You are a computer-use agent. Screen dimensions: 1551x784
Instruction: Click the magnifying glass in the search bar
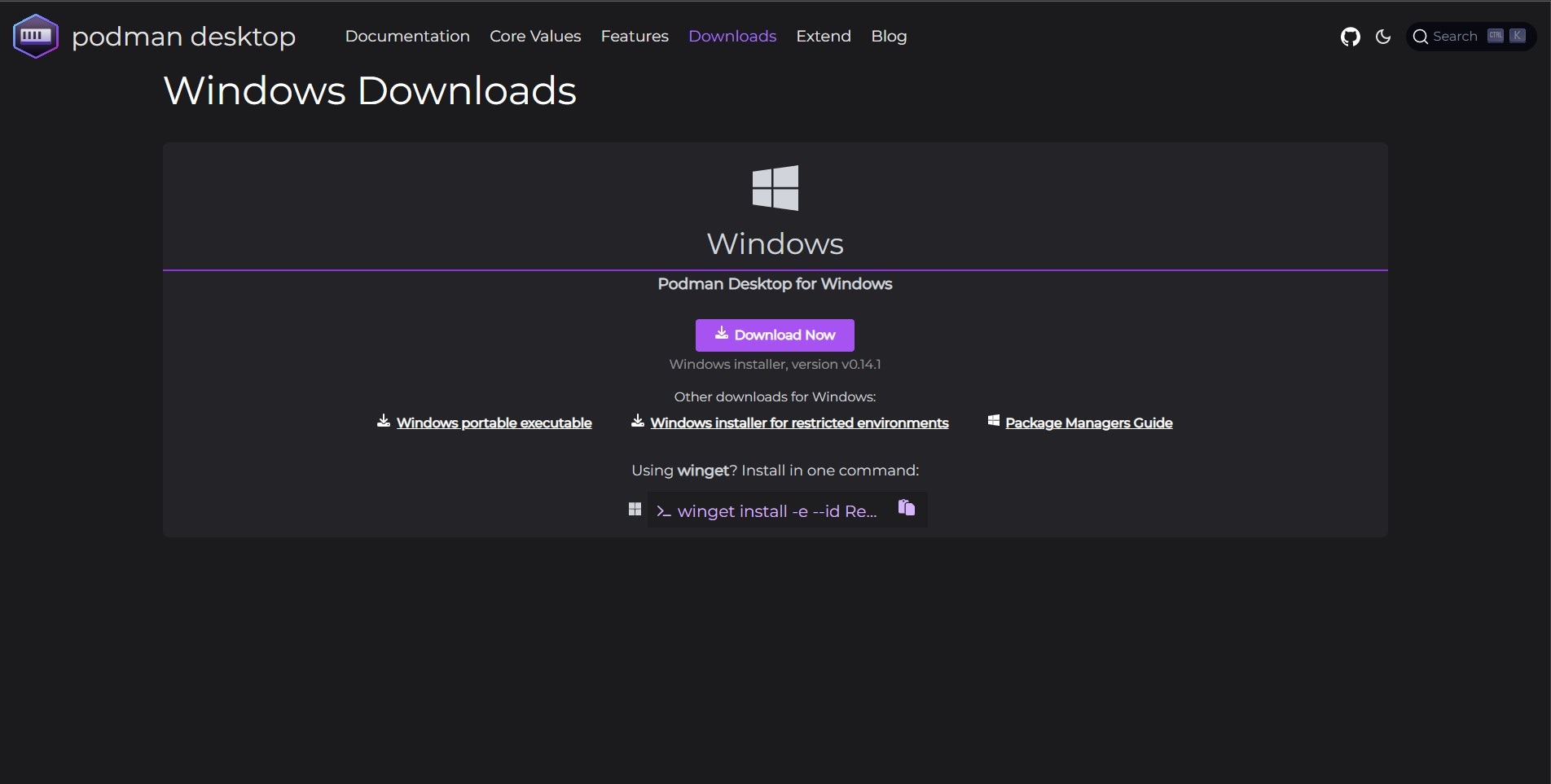1421,36
